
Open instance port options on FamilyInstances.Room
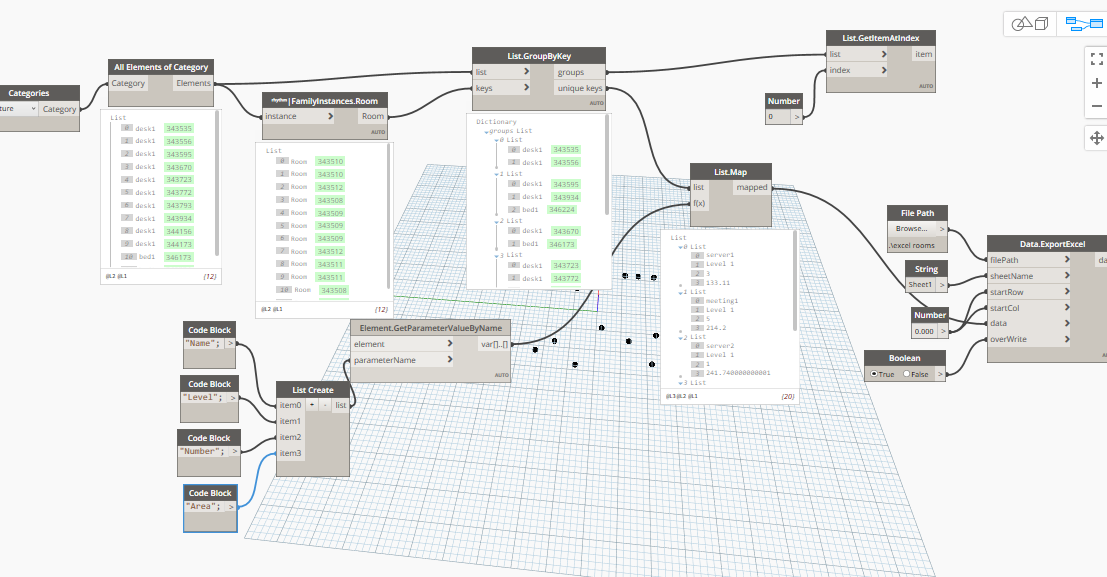[x=330, y=117]
